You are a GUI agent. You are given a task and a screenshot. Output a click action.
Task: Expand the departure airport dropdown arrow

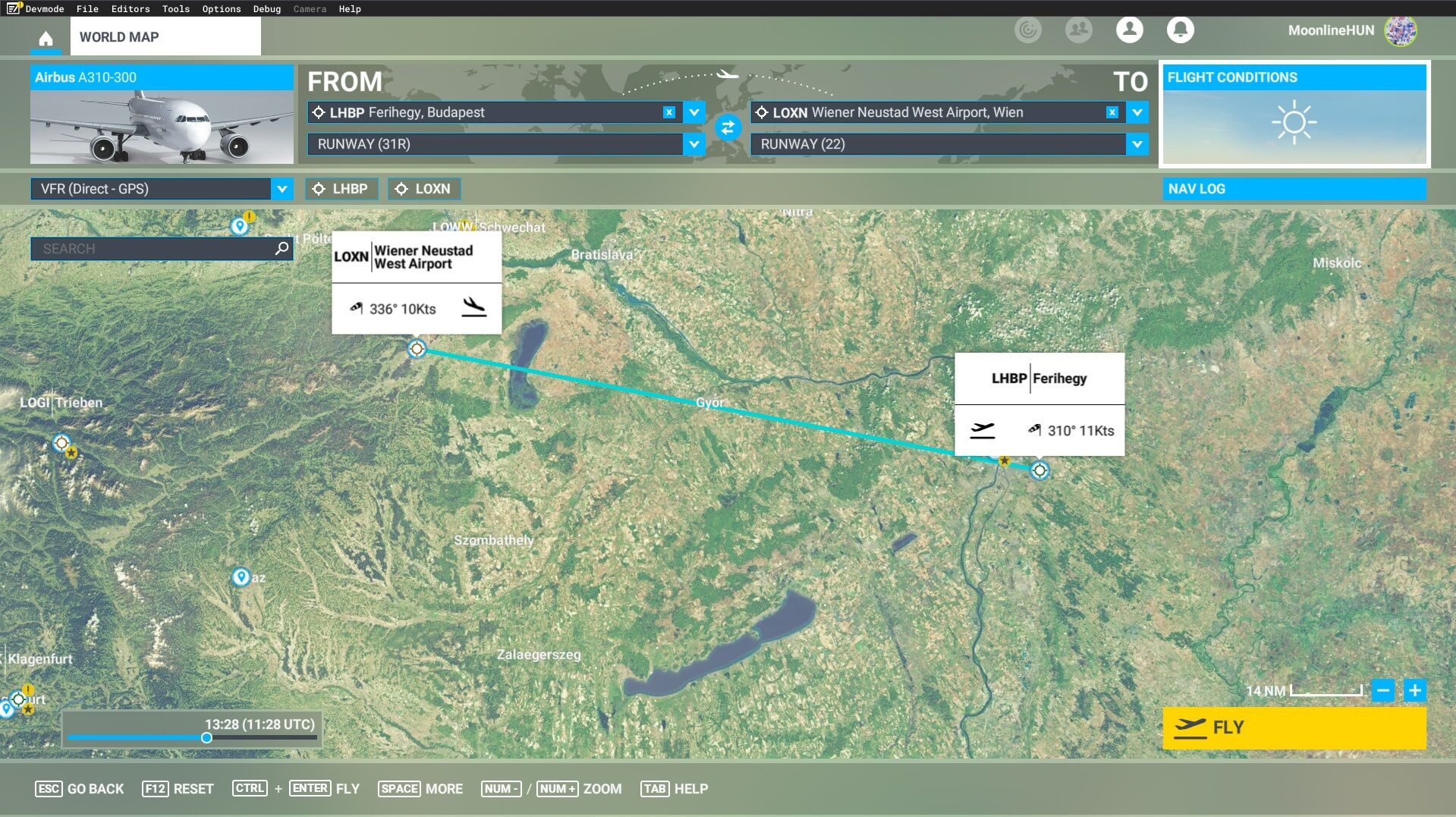[x=694, y=112]
